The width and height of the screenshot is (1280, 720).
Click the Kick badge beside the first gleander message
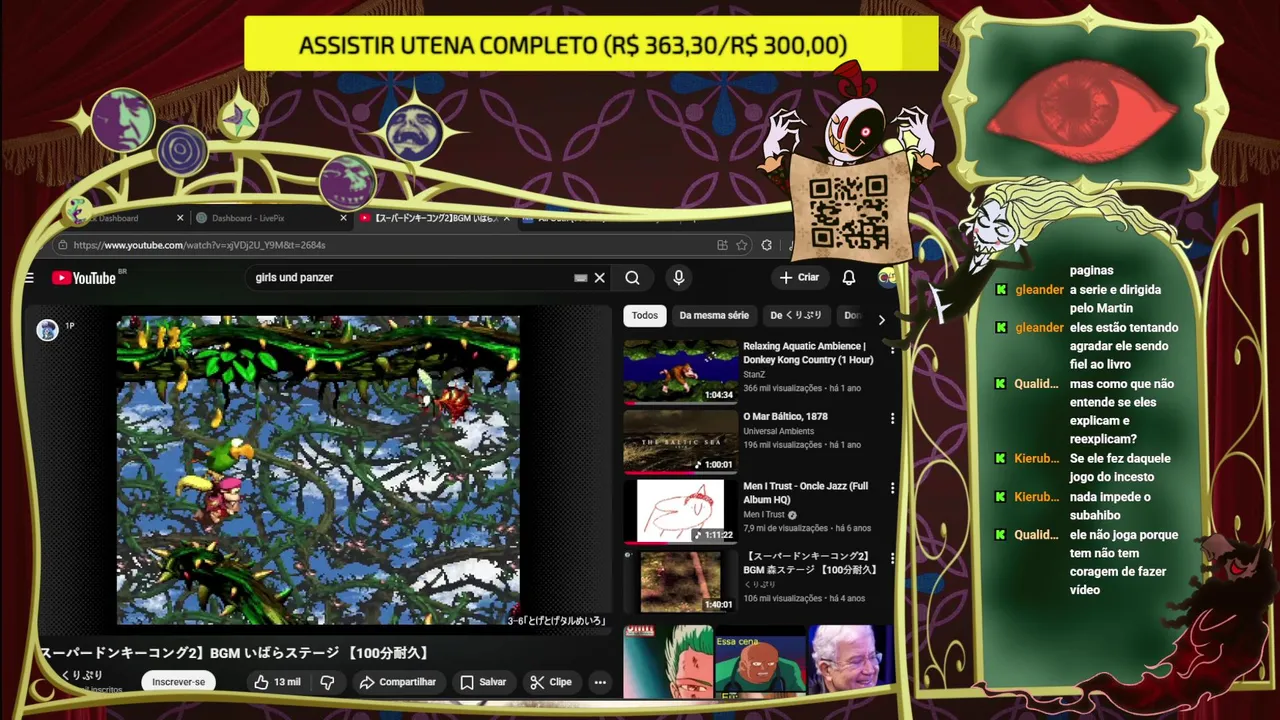coord(1001,289)
